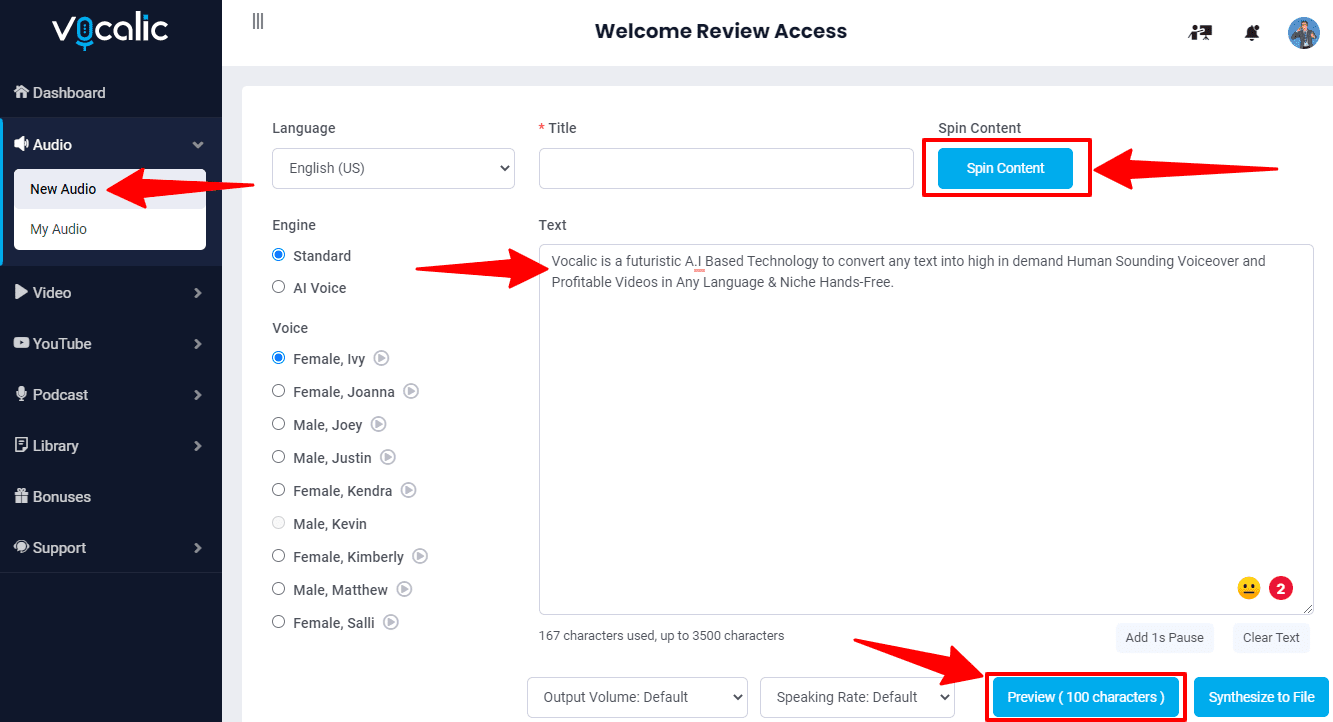Open the New Audio page
Screen dimensions: 1333x722
coord(110,189)
